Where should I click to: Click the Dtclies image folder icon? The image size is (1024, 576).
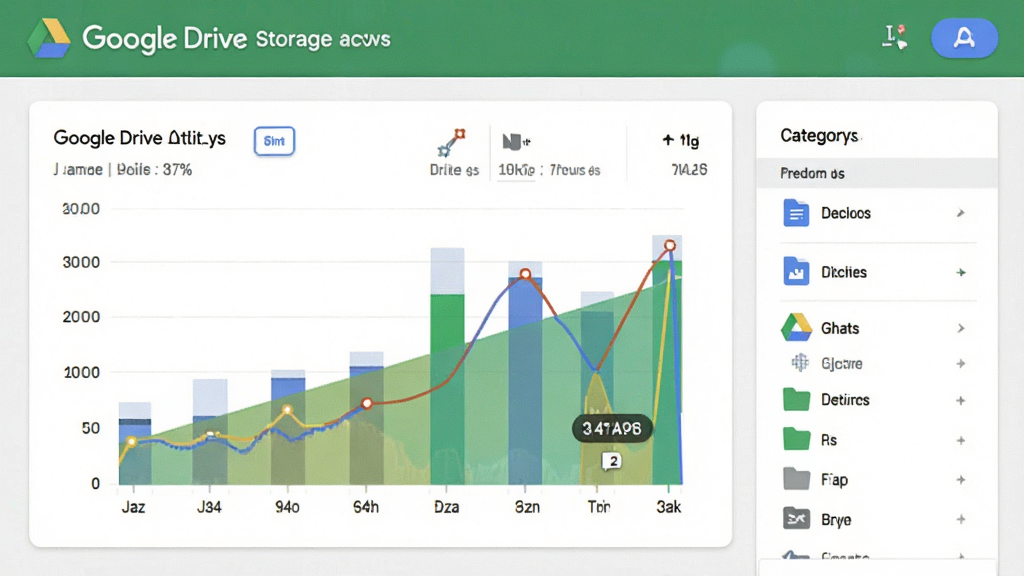pyautogui.click(x=795, y=272)
